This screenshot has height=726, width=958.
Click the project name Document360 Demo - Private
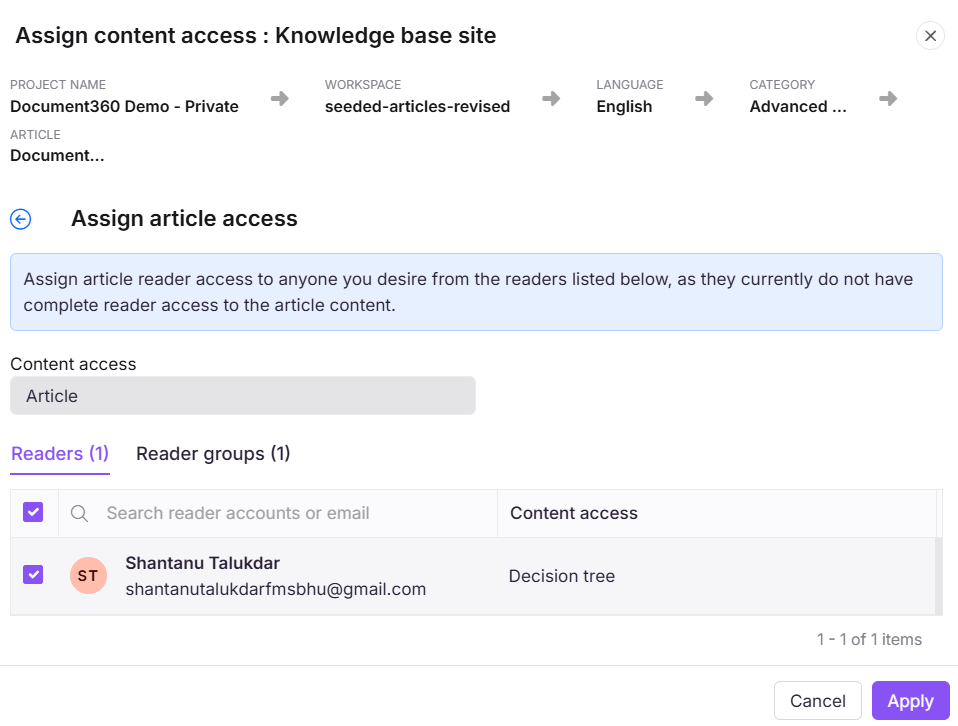[x=124, y=106]
